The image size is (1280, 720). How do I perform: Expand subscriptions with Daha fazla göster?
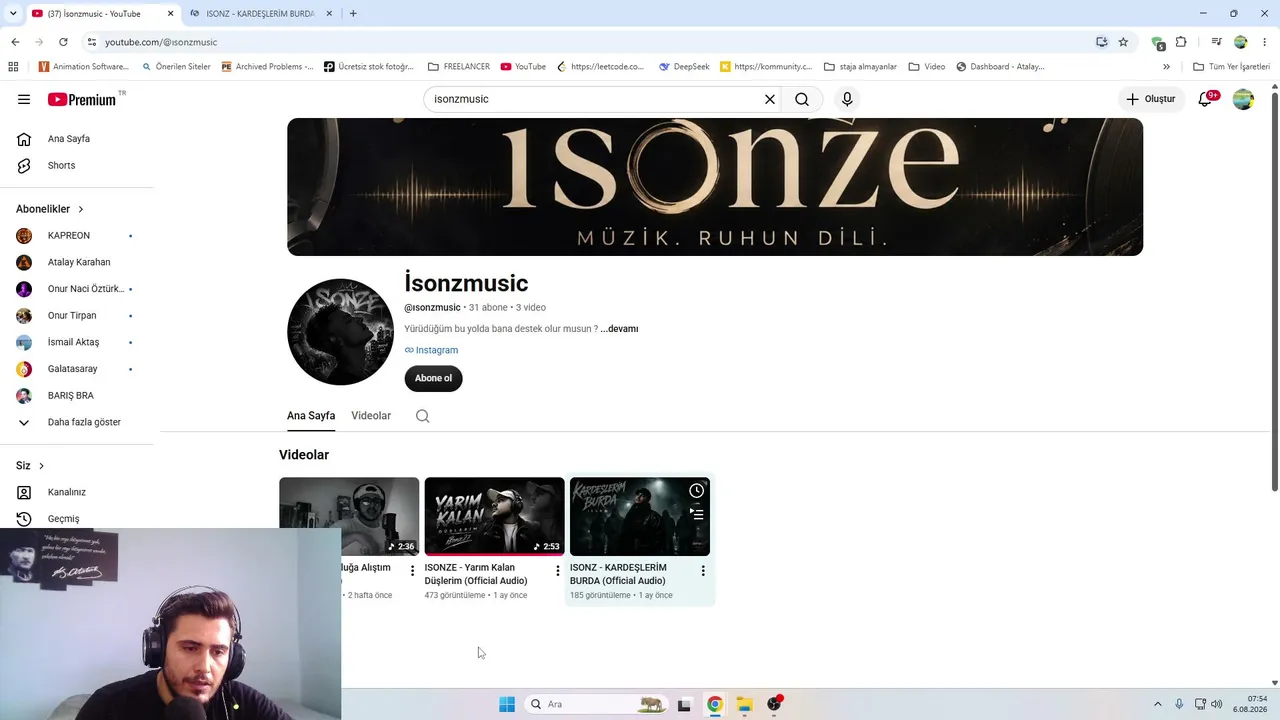[84, 422]
